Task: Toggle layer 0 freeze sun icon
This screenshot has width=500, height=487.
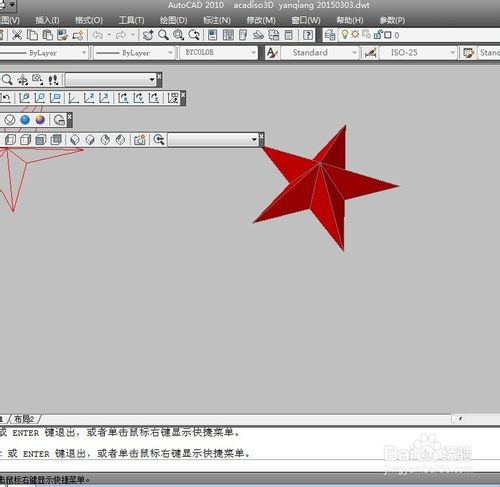Action: click(x=355, y=34)
